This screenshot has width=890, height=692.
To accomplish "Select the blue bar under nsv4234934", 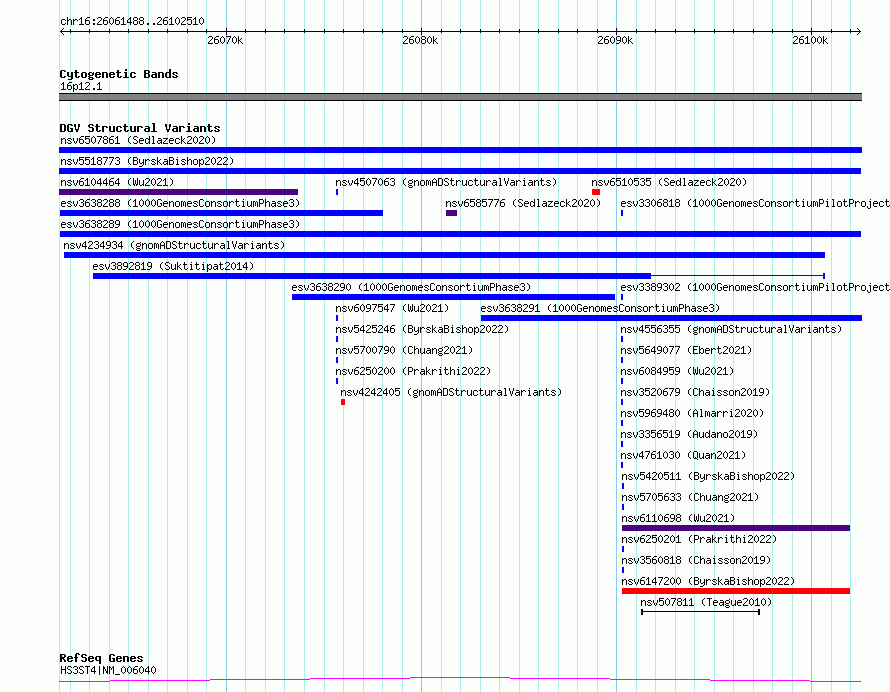I will (x=444, y=255).
